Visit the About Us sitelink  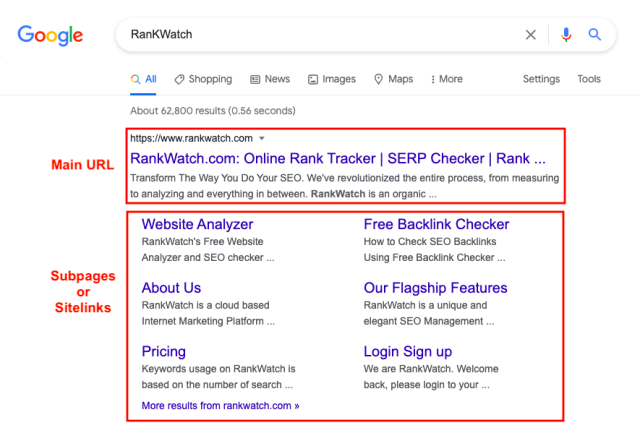[x=171, y=288]
